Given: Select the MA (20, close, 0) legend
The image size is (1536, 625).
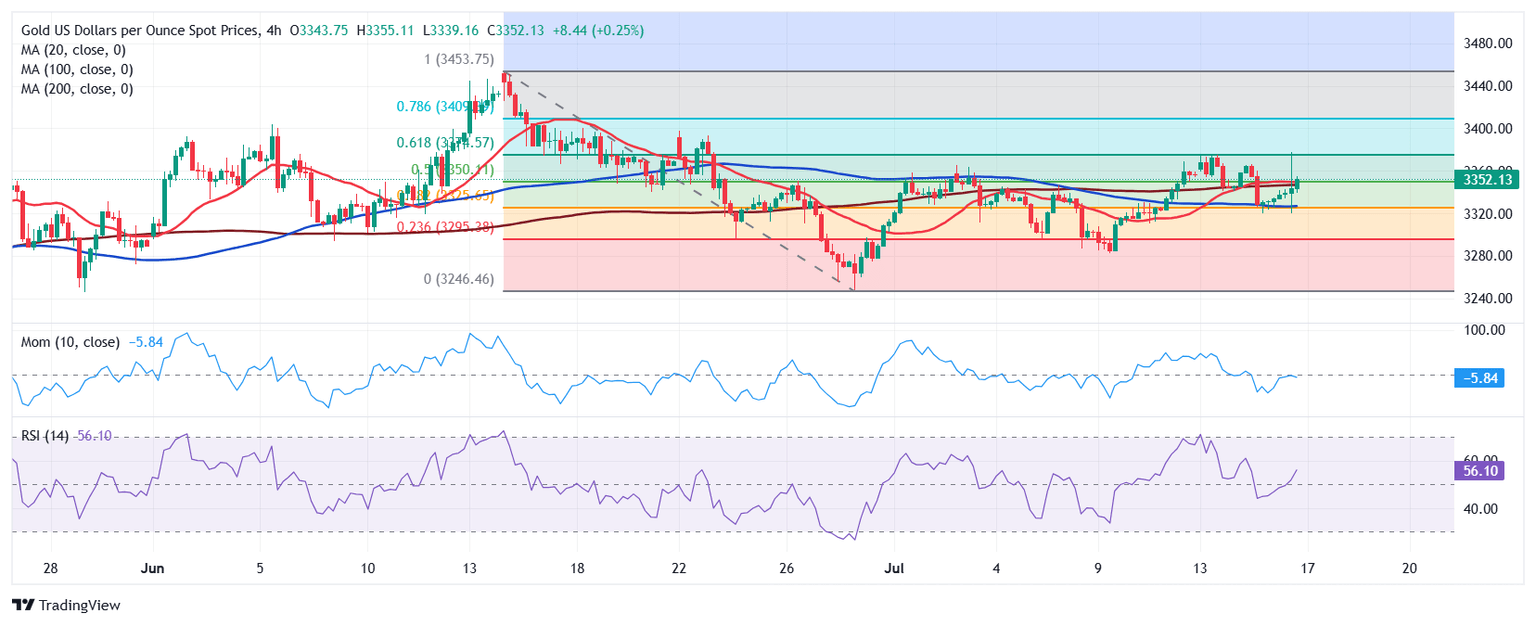Looking at the screenshot, I should tap(77, 50).
